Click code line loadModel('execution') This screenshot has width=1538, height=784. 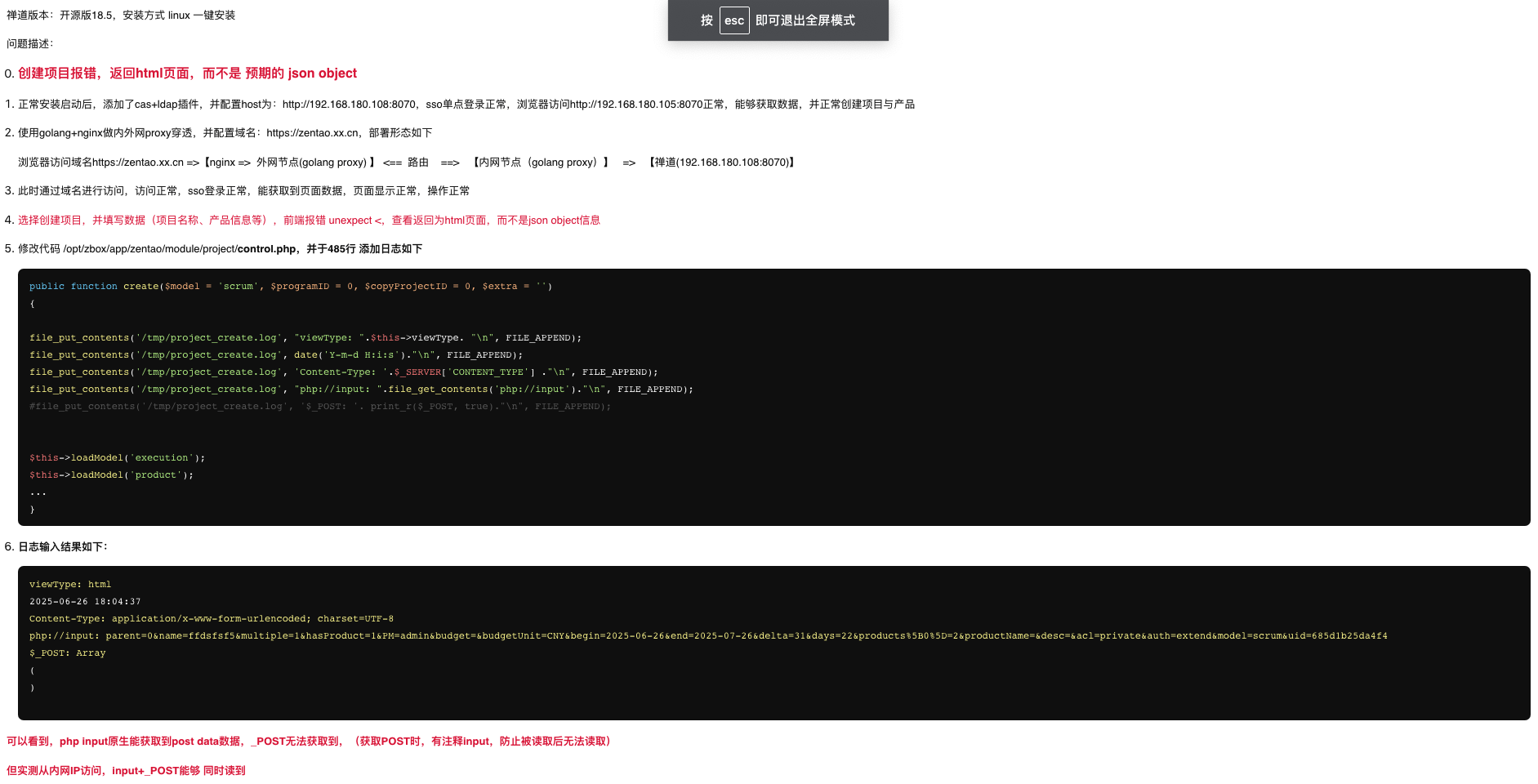click(118, 458)
